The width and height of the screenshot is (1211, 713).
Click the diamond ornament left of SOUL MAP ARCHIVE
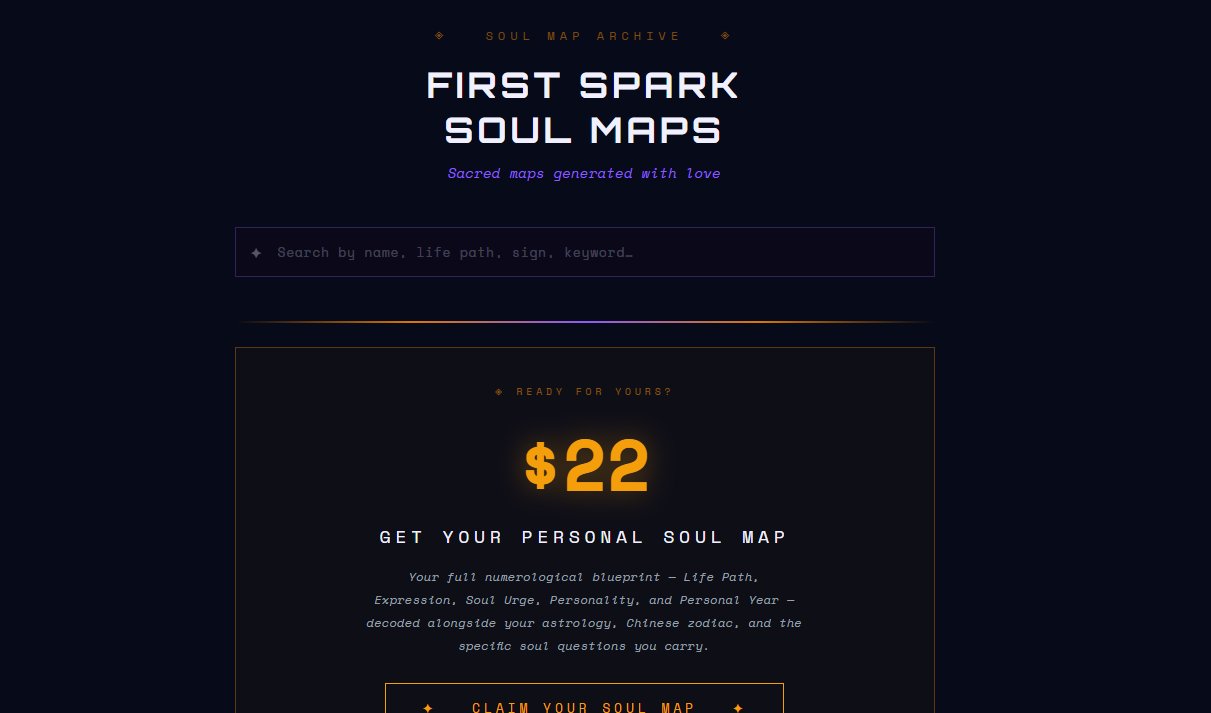pos(440,36)
